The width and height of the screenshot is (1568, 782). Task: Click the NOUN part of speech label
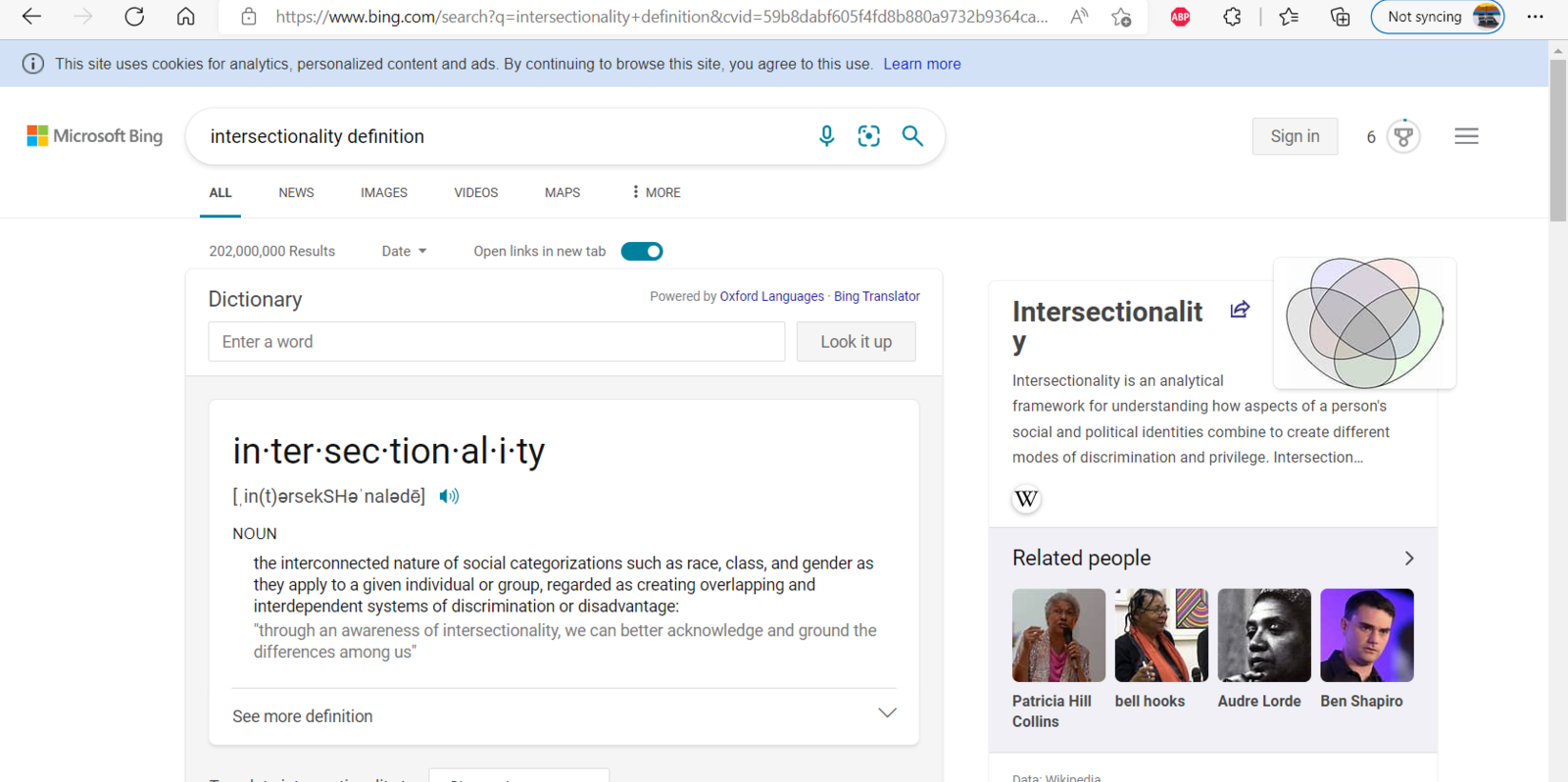255,534
